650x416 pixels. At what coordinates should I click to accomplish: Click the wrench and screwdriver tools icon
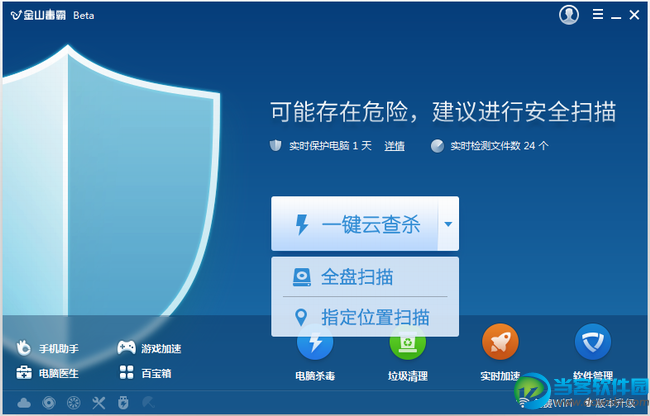click(x=99, y=402)
